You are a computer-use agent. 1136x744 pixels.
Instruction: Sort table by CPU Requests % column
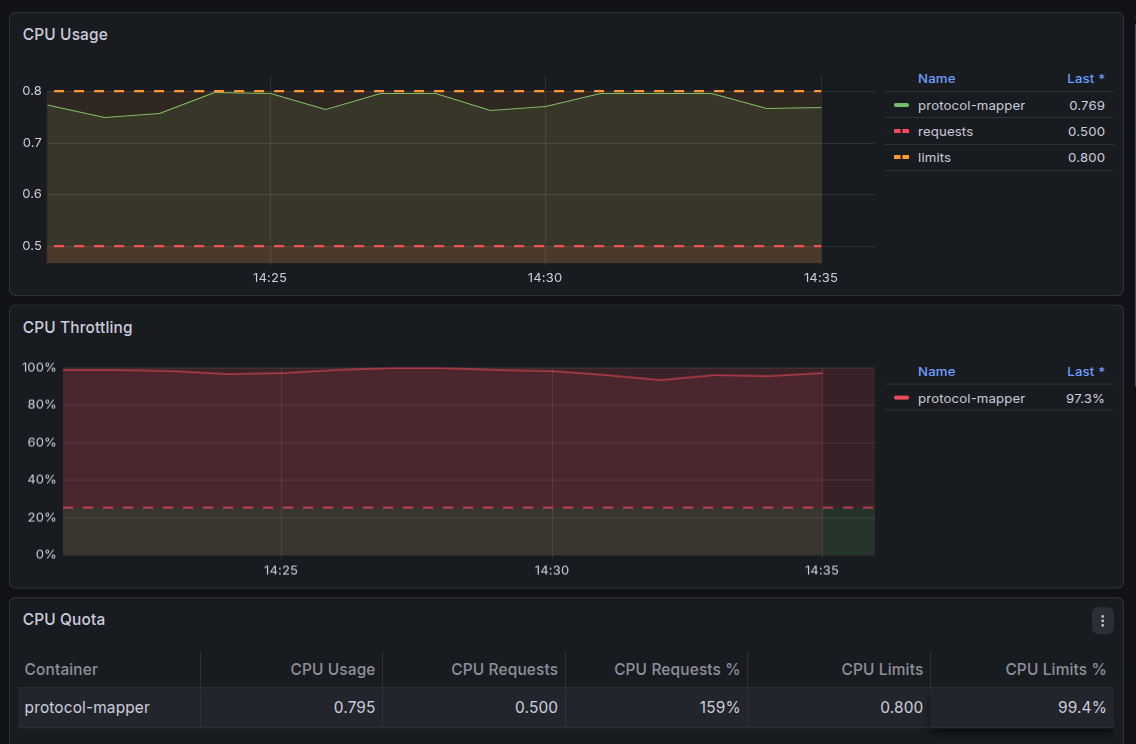click(677, 669)
